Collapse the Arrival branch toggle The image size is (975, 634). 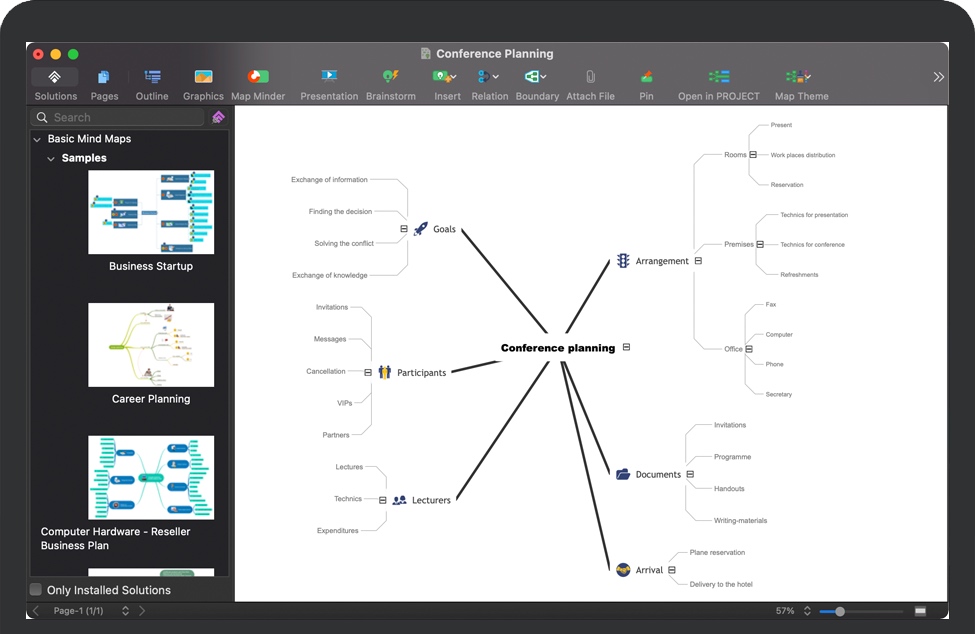click(672, 570)
